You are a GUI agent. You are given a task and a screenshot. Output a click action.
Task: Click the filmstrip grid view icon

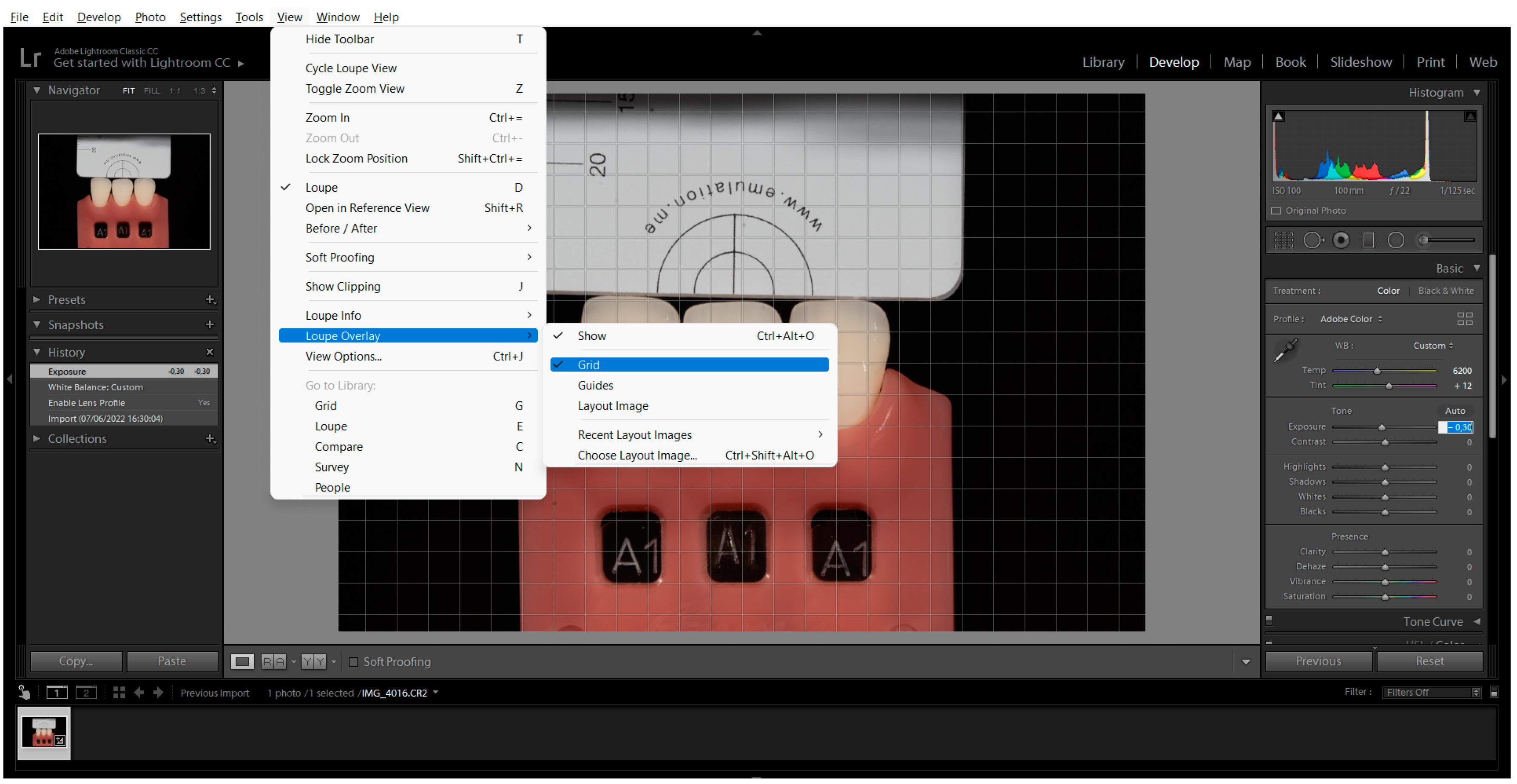(x=119, y=693)
